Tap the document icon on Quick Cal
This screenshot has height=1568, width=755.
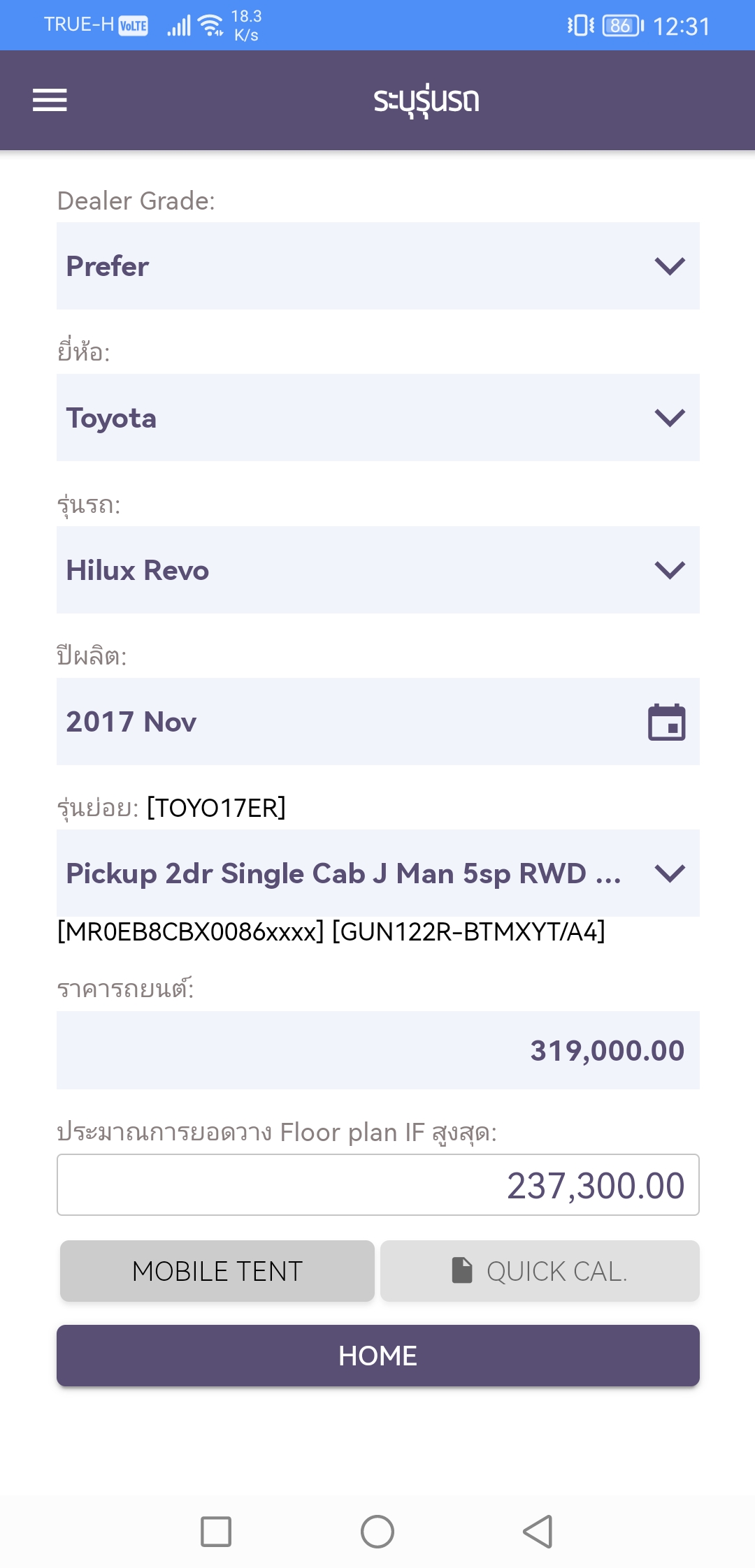click(x=462, y=1270)
